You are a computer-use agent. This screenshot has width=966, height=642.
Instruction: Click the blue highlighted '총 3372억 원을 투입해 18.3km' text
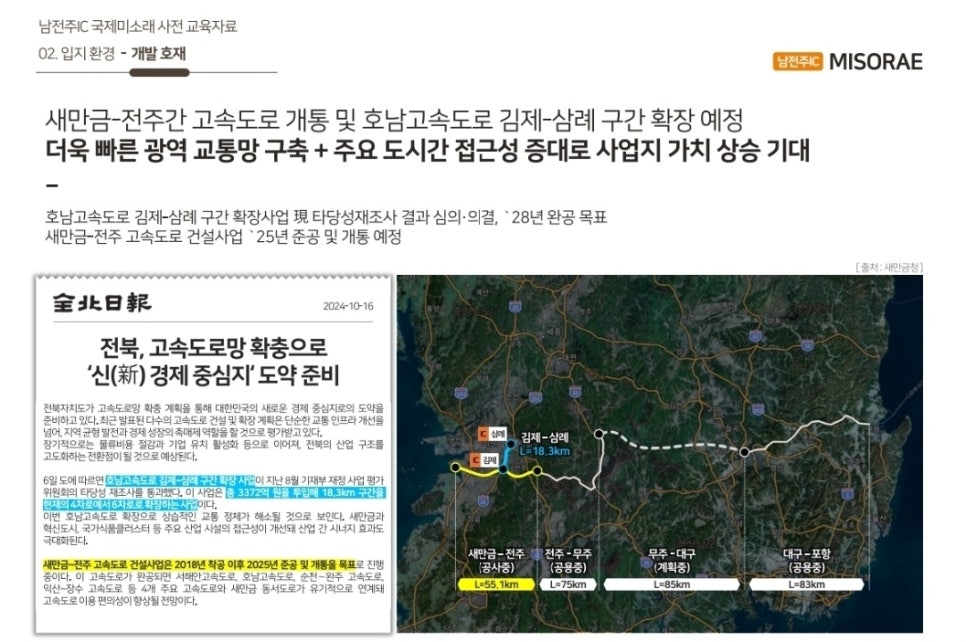tap(305, 492)
